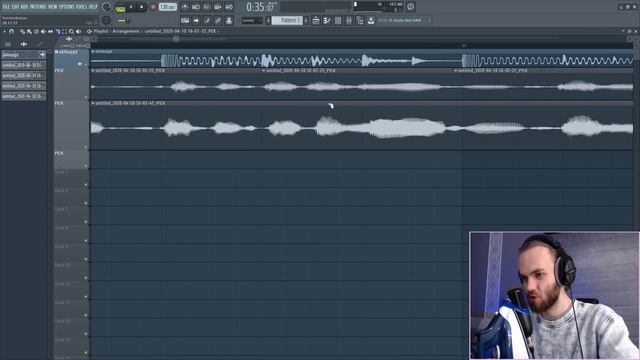640x360 pixels.
Task: Click the chain link icon
Action: pyautogui.click(x=218, y=20)
